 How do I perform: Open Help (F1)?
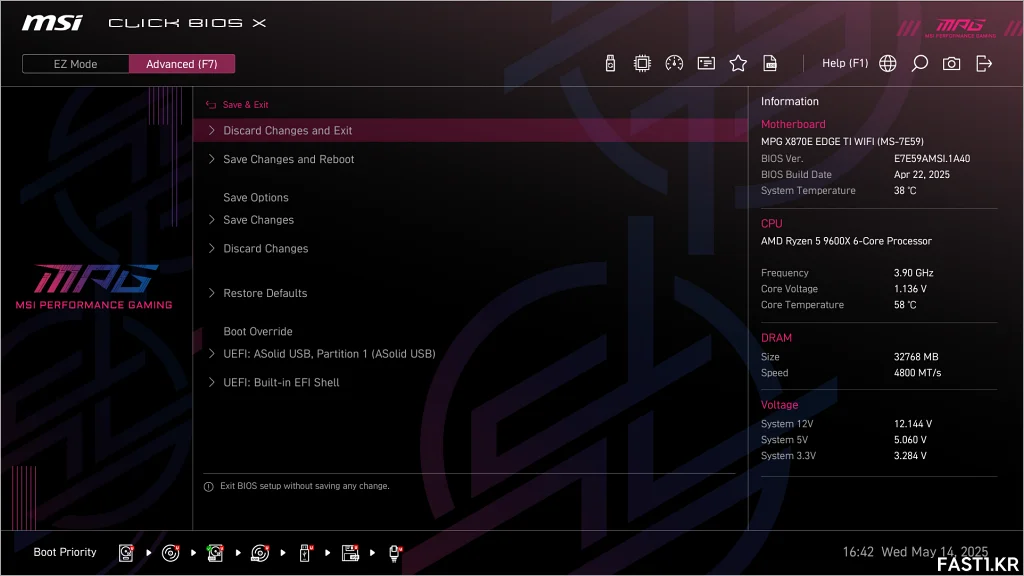[x=844, y=63]
